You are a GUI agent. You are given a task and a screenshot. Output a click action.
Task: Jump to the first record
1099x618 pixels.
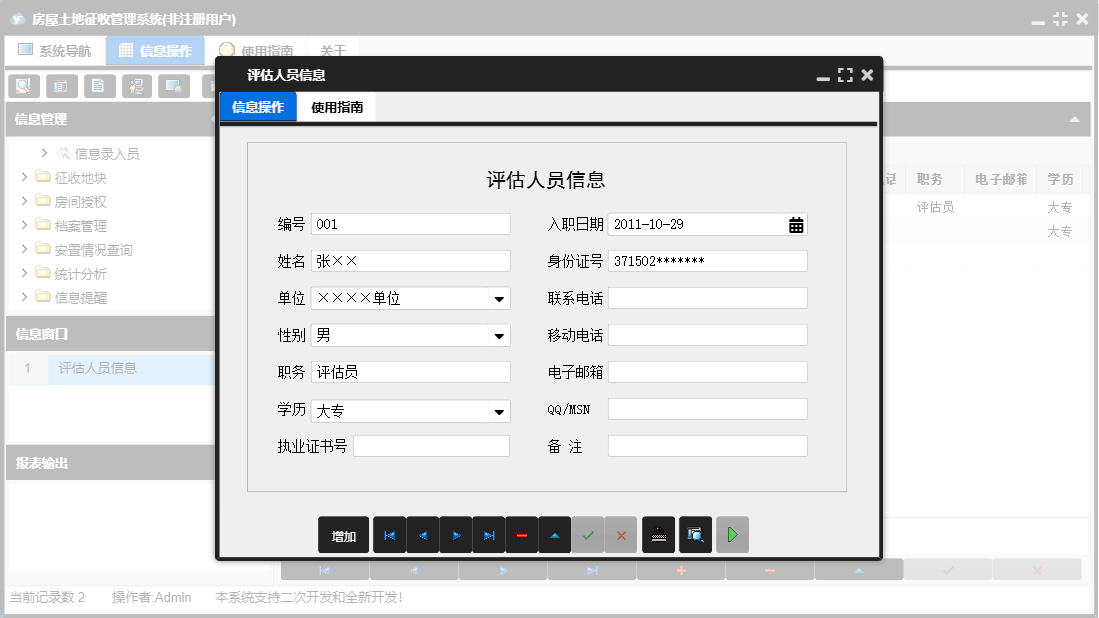pyautogui.click(x=389, y=534)
